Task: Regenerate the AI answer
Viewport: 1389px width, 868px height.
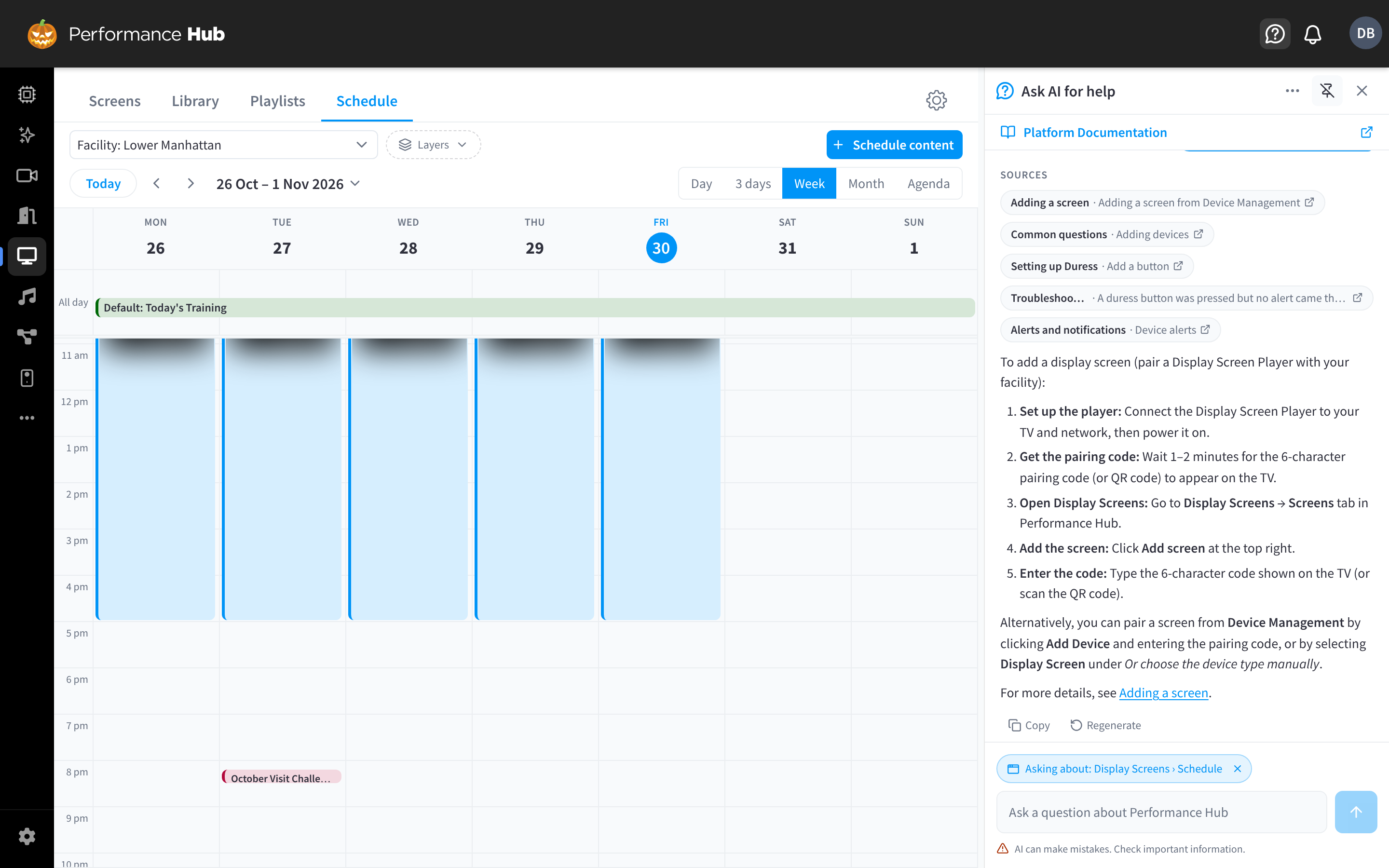Action: coord(1105,725)
